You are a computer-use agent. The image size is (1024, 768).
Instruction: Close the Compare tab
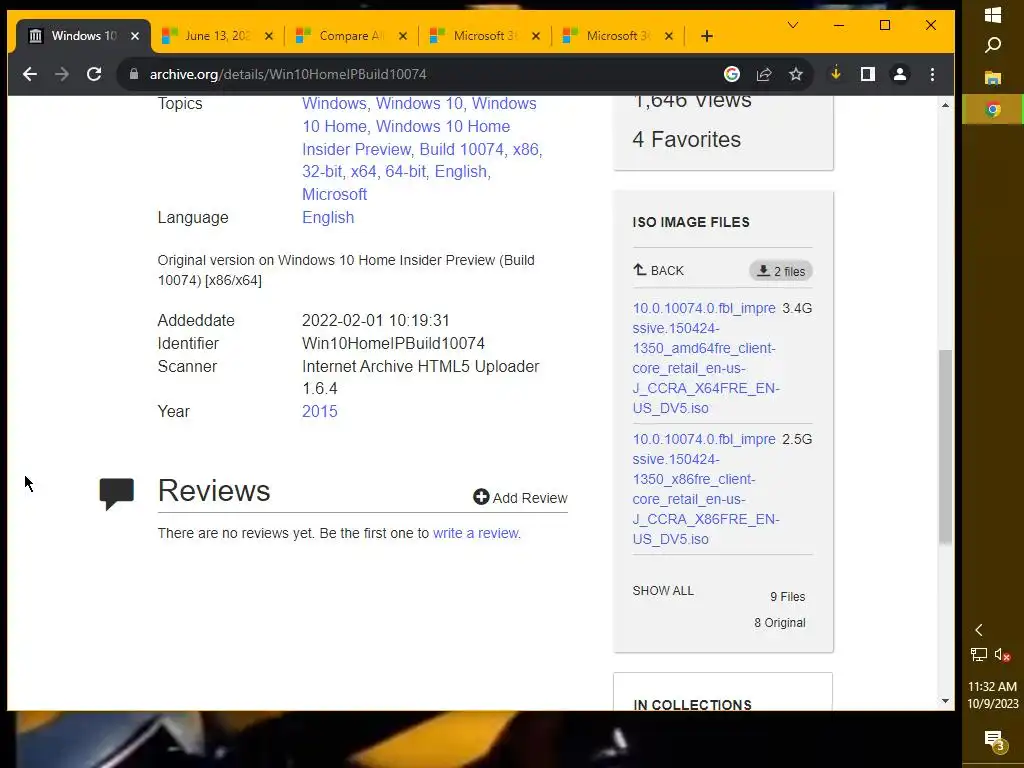point(403,36)
